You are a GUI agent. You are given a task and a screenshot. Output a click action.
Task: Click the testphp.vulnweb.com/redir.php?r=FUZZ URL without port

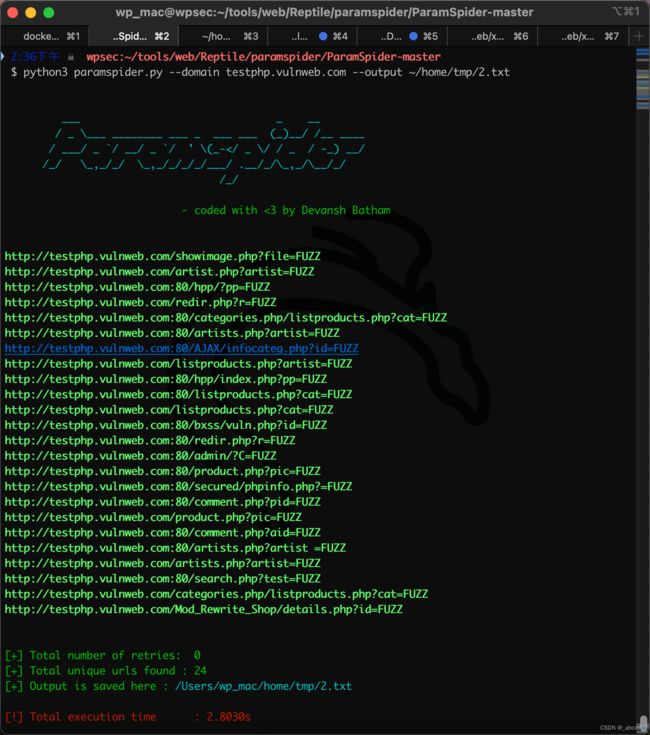(x=141, y=302)
